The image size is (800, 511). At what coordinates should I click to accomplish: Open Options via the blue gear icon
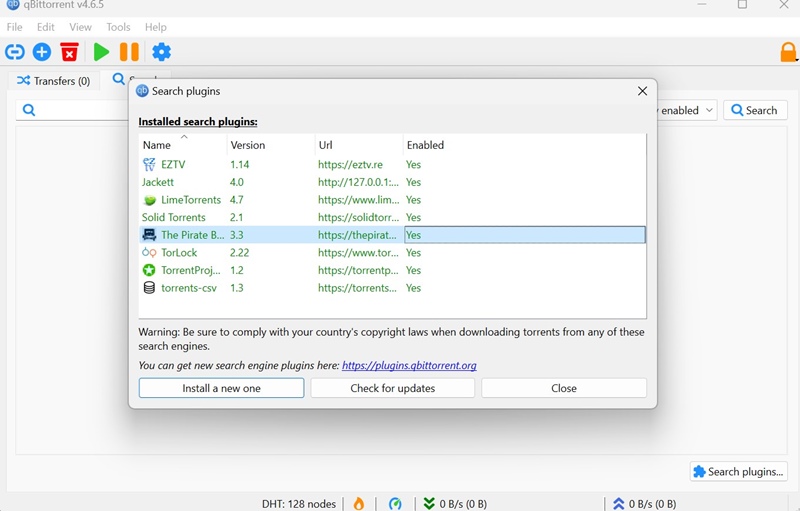161,52
